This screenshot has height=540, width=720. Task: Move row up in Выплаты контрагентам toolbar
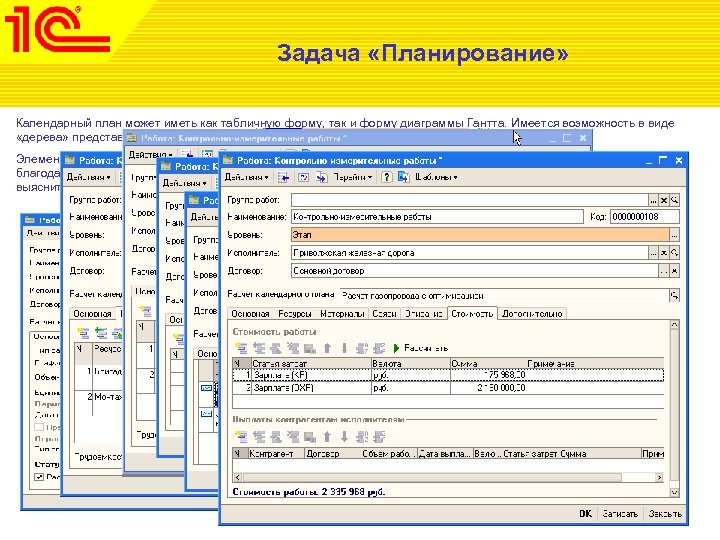pos(327,436)
